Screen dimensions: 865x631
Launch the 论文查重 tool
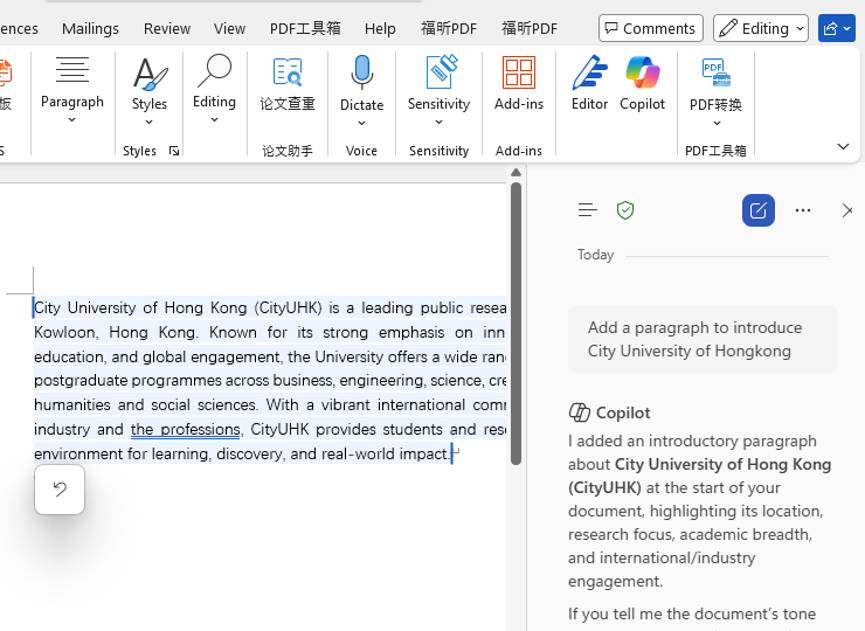287,72
